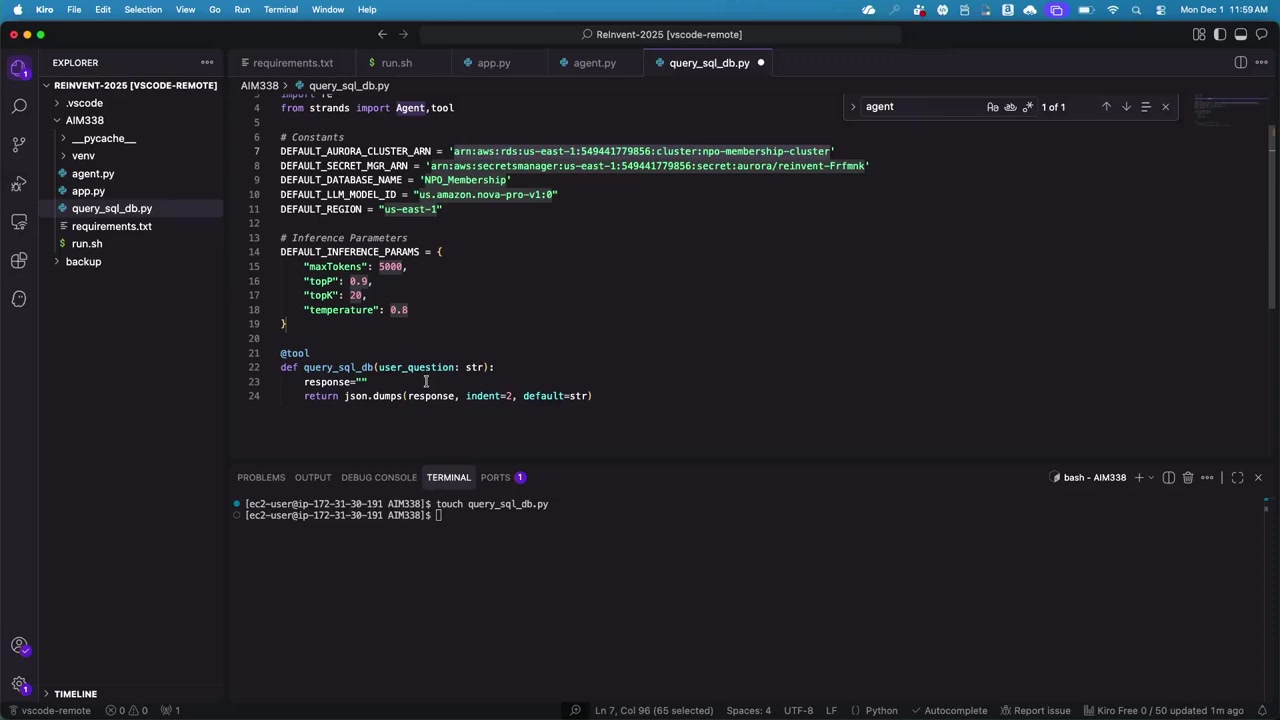The width and height of the screenshot is (1280, 720).
Task: Switch to the agent.py editor tab
Action: click(x=594, y=62)
